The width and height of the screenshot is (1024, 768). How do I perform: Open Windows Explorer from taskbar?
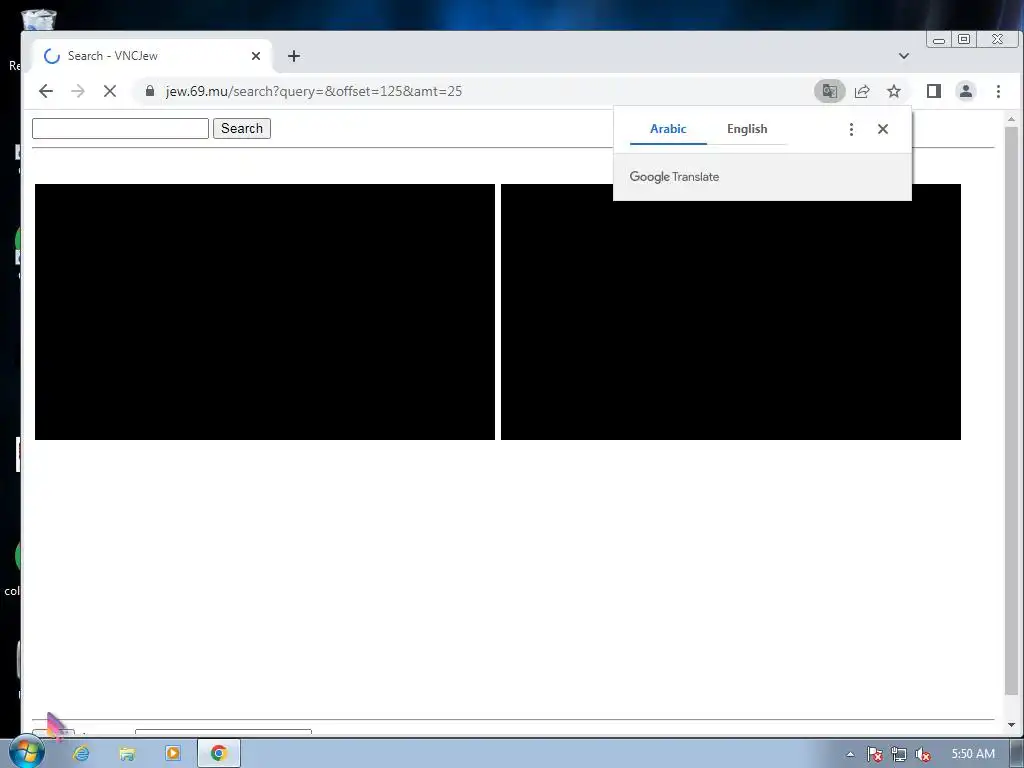coord(127,754)
